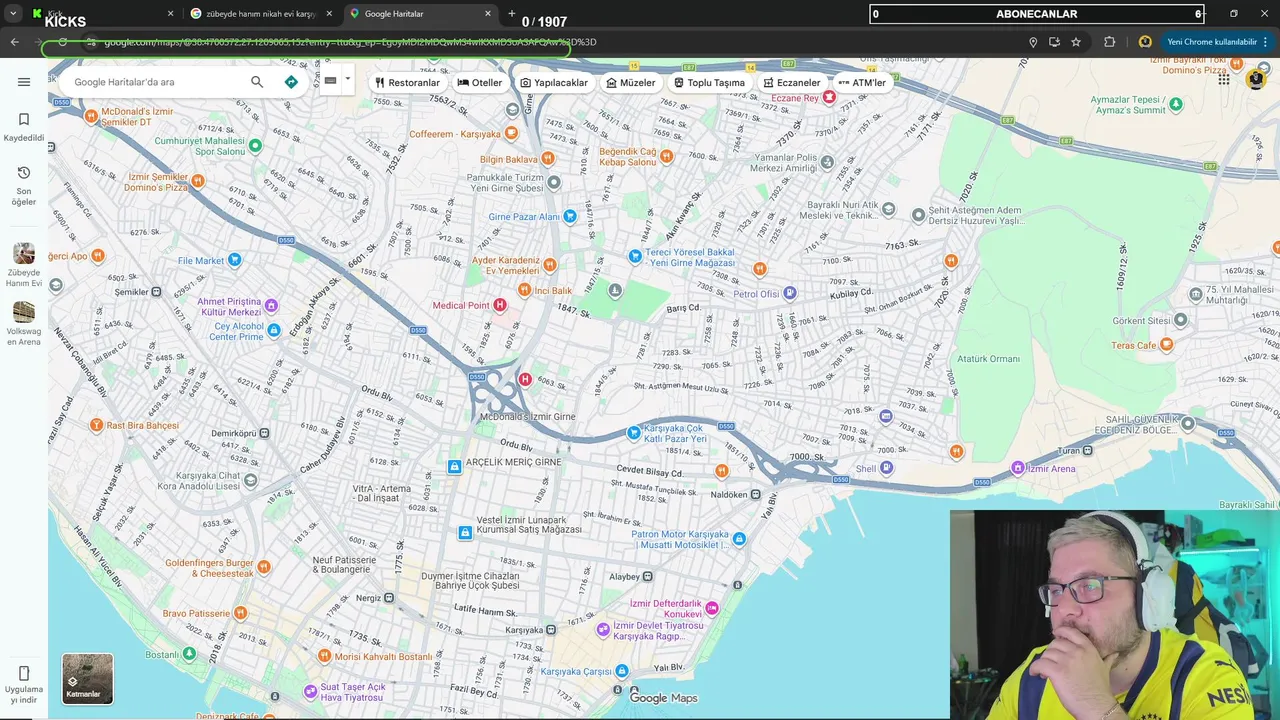The width and height of the screenshot is (1280, 720).
Task: Select the Rast Bira Bahçesi pin
Action: click(97, 425)
